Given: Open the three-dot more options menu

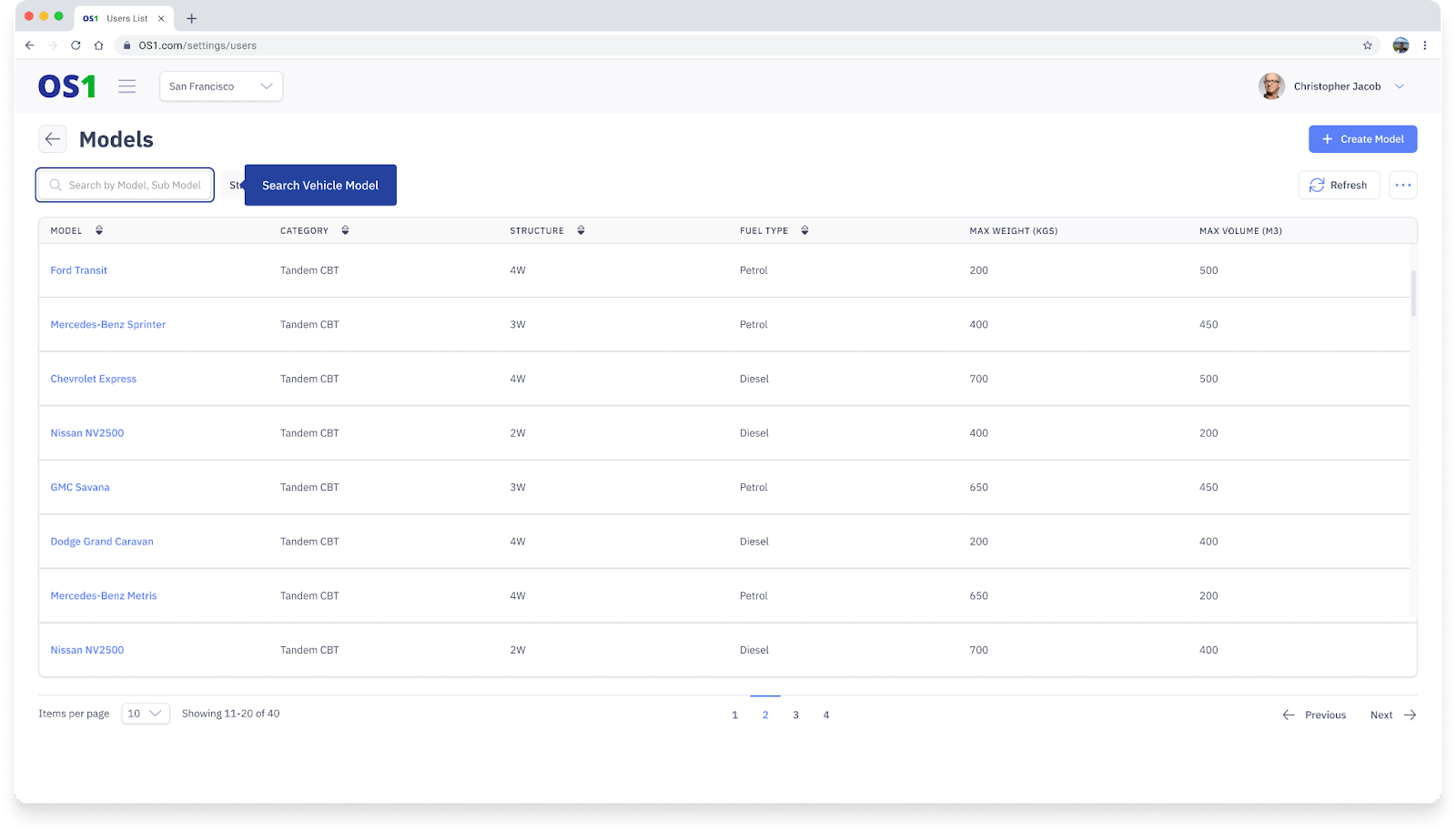Looking at the screenshot, I should [x=1403, y=185].
